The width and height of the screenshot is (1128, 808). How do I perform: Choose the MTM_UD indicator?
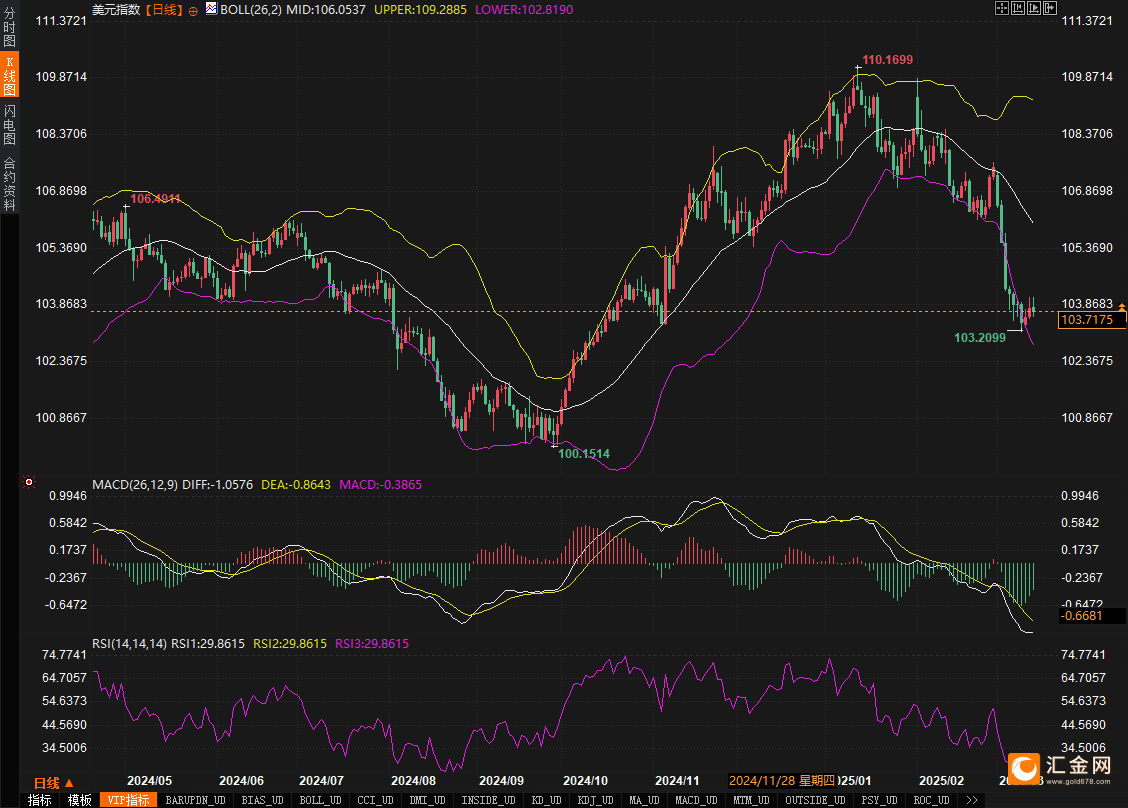(x=751, y=800)
